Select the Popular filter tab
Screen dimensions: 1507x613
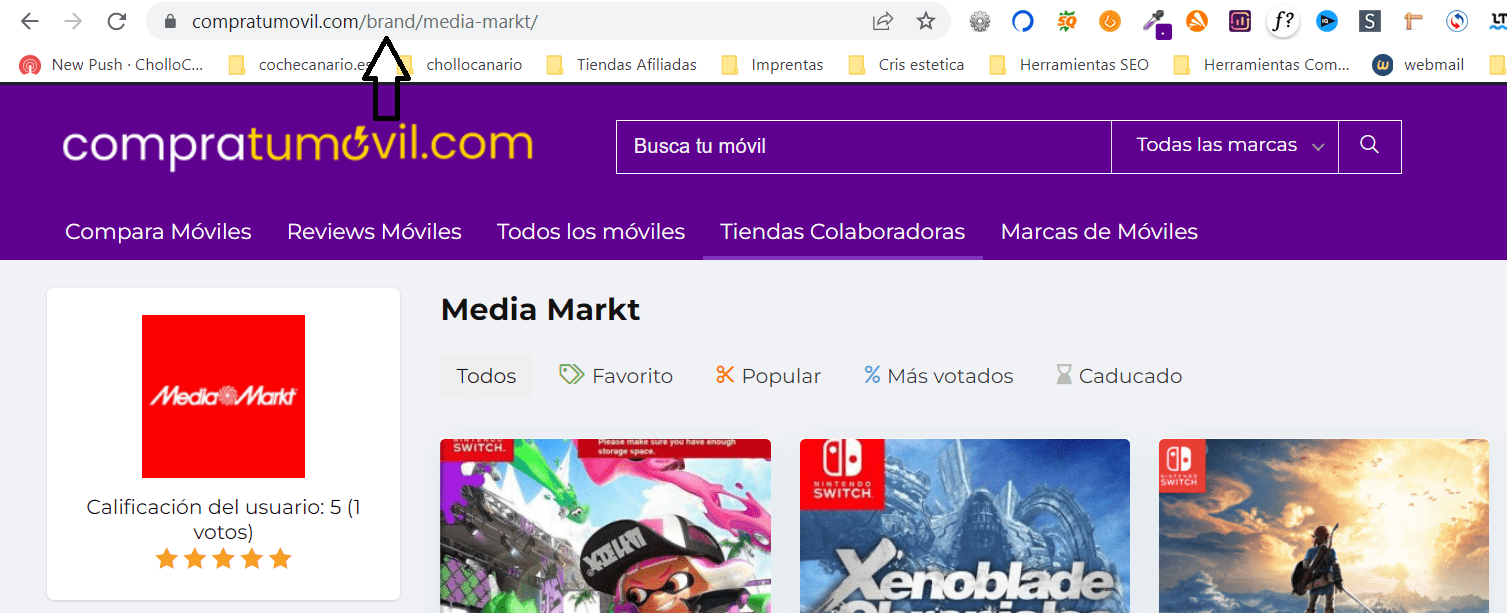(768, 376)
